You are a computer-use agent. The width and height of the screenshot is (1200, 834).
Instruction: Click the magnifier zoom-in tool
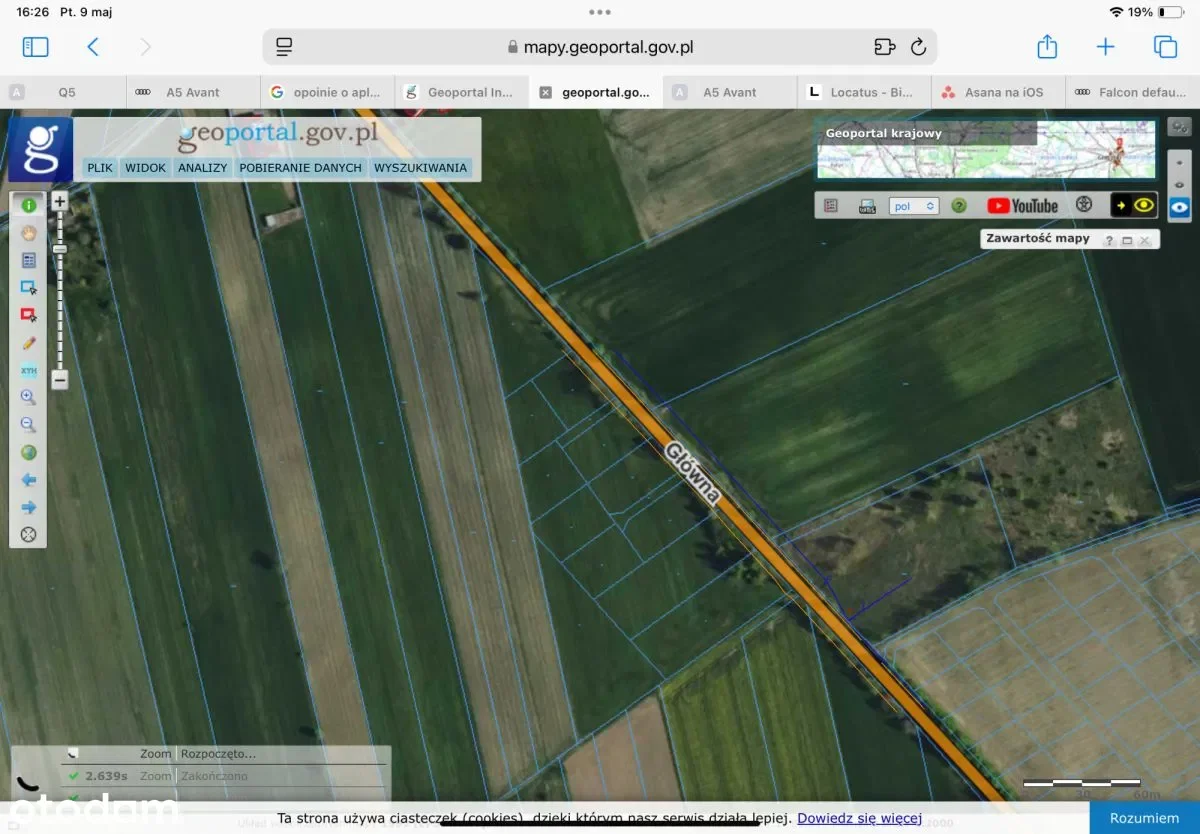[28, 397]
